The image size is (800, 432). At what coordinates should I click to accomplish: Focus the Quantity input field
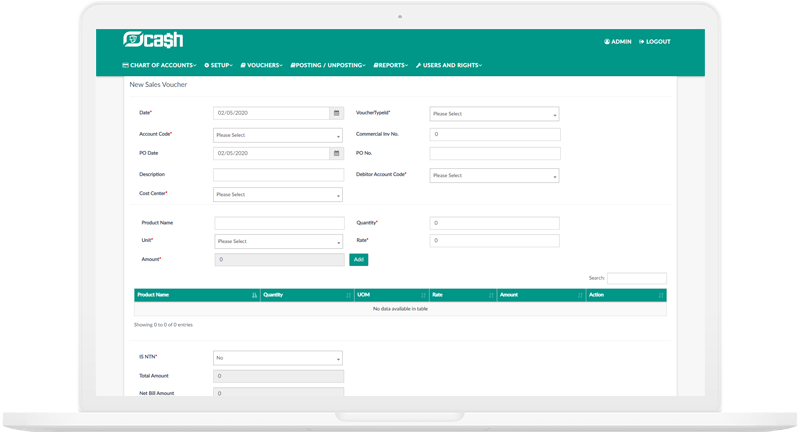(x=494, y=223)
